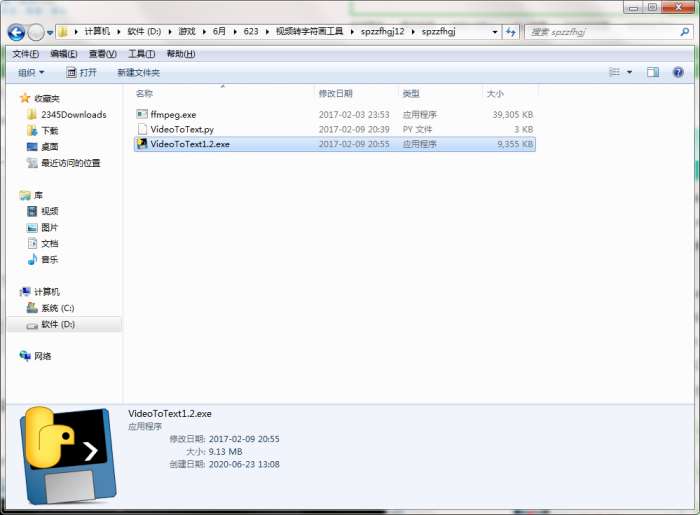The width and height of the screenshot is (700, 515).
Task: Toggle the preview pane icon
Action: pyautogui.click(x=653, y=72)
